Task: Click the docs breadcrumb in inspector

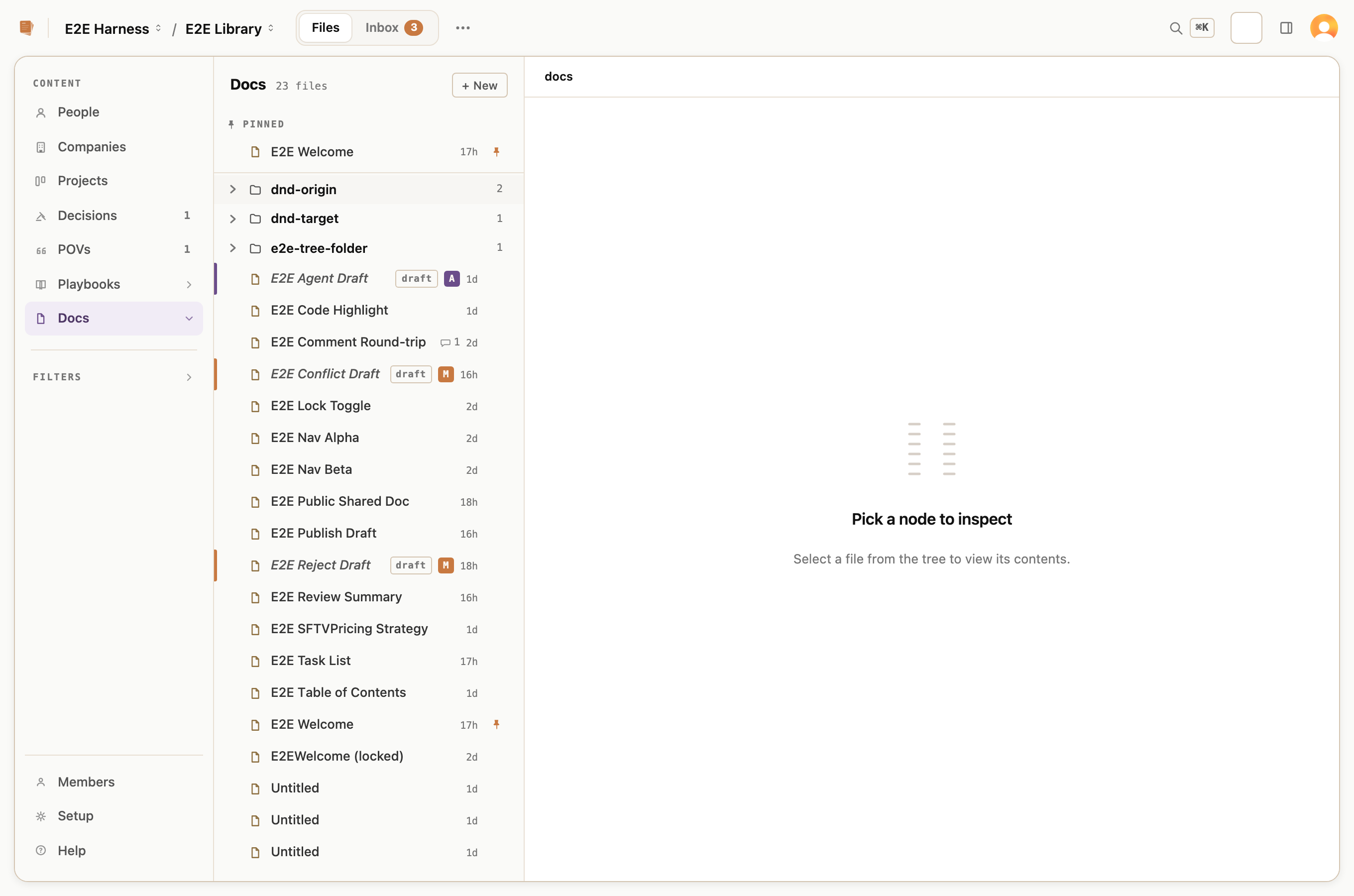Action: 558,77
